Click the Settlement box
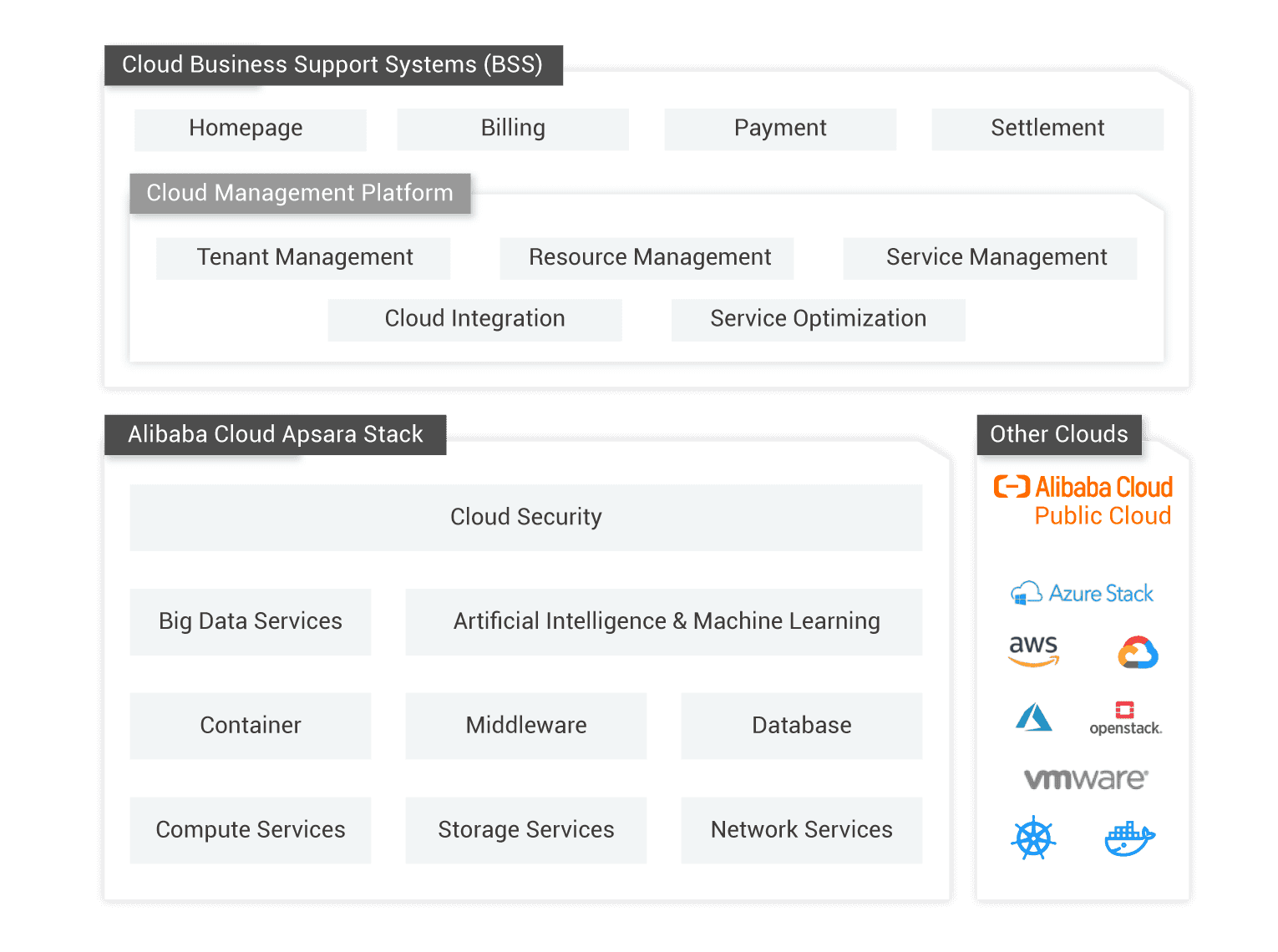 (1047, 129)
